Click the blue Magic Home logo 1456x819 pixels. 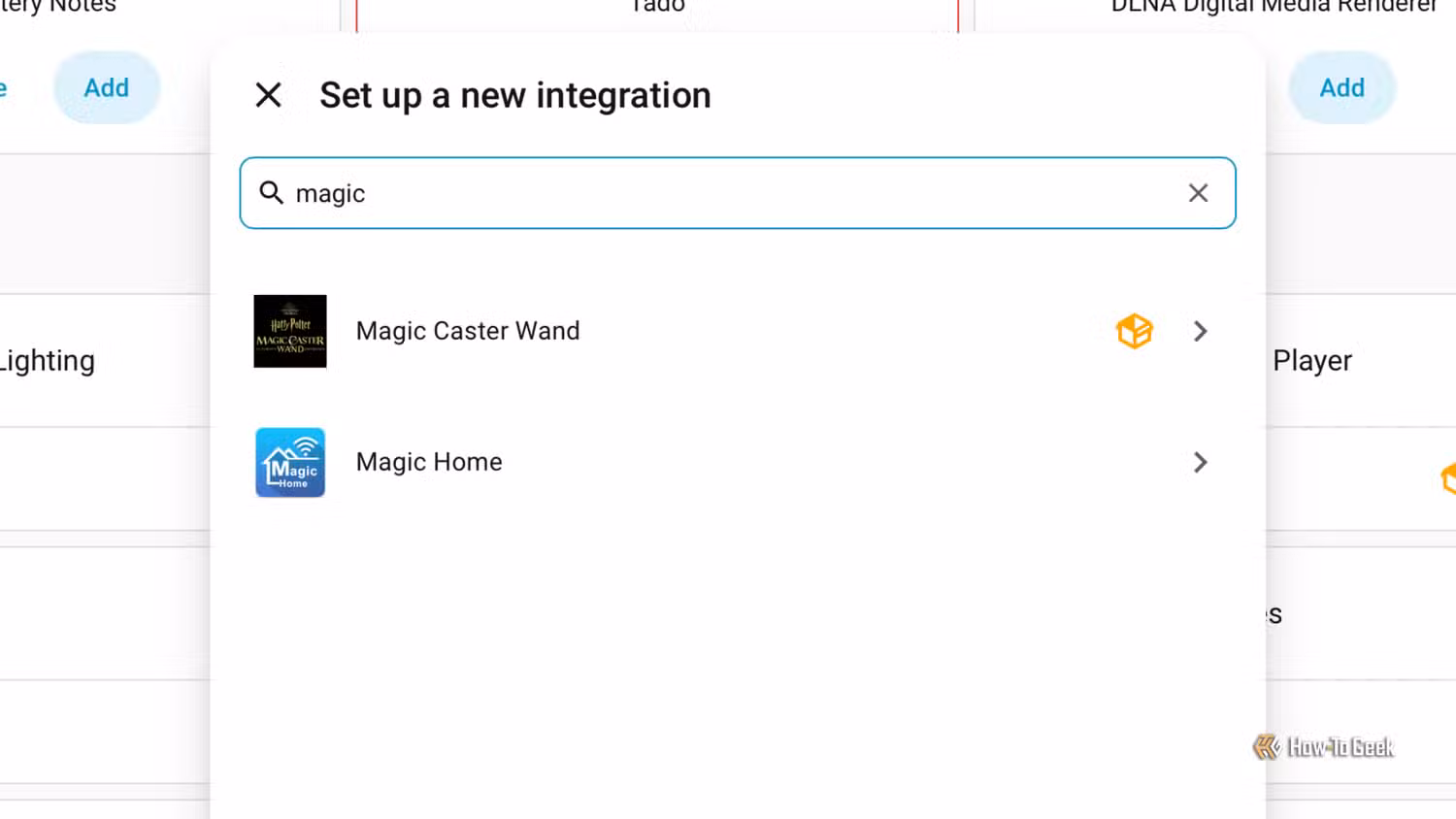290,462
